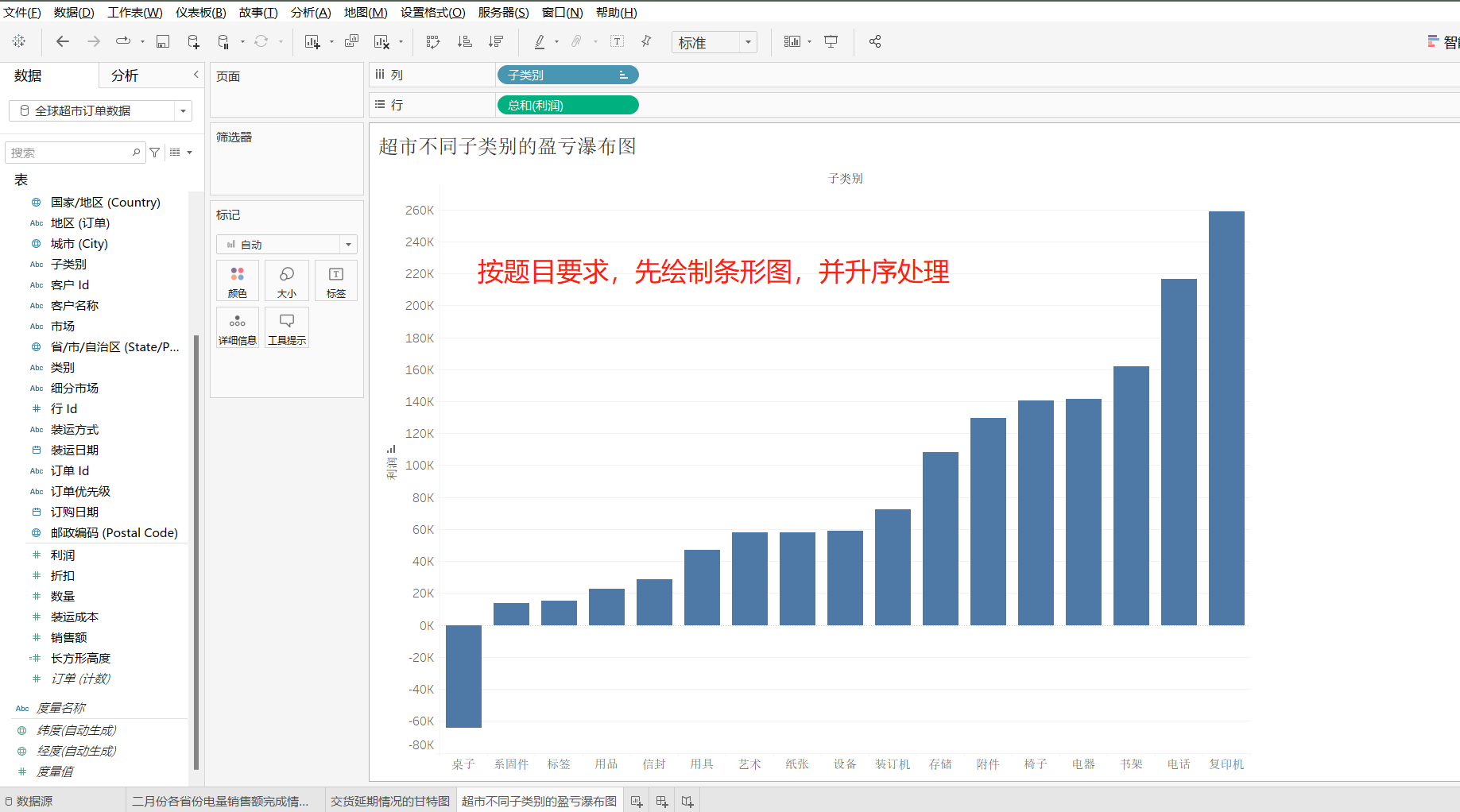Click the duplicate sheet icon

[x=352, y=41]
